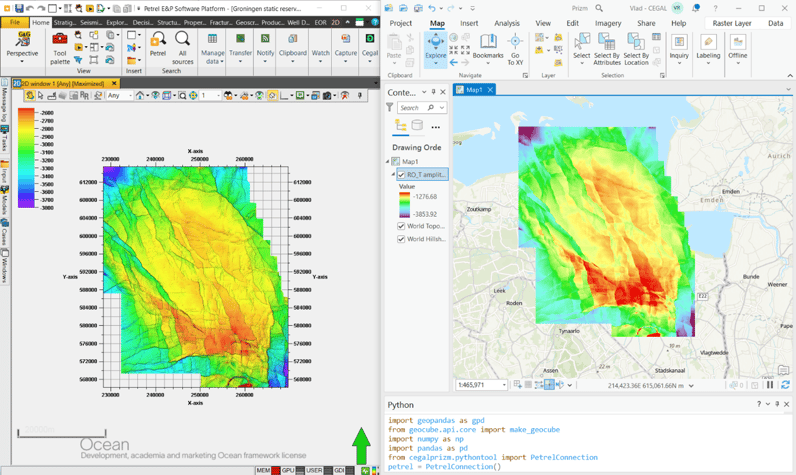Click the camera snapshot icon in 2D window toolbar
Image resolution: width=796 pixels, height=475 pixels.
(x=327, y=95)
